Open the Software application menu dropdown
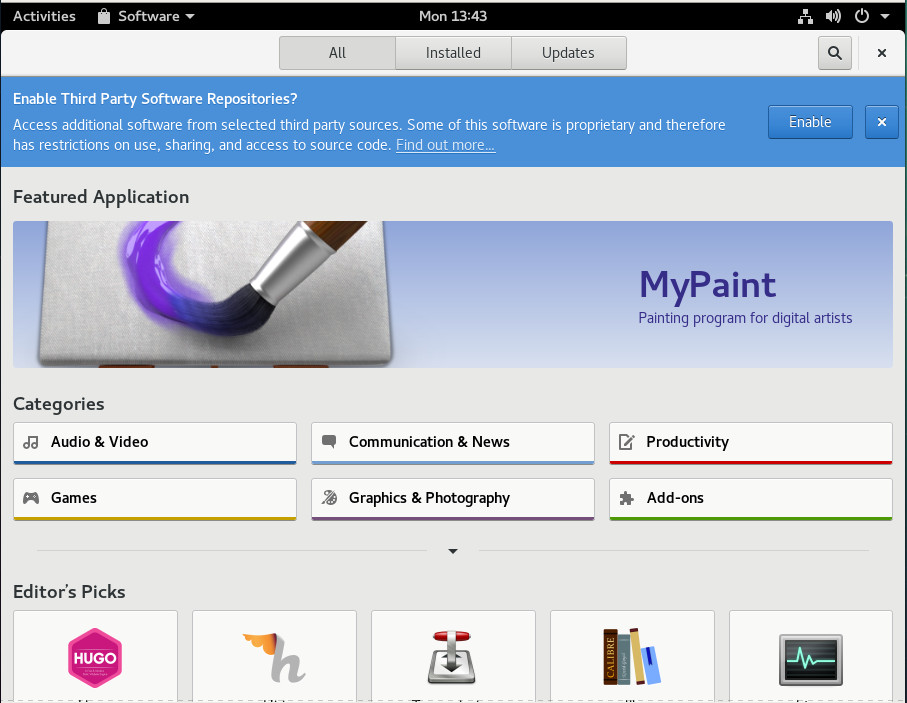The image size is (907, 703). pyautogui.click(x=146, y=16)
